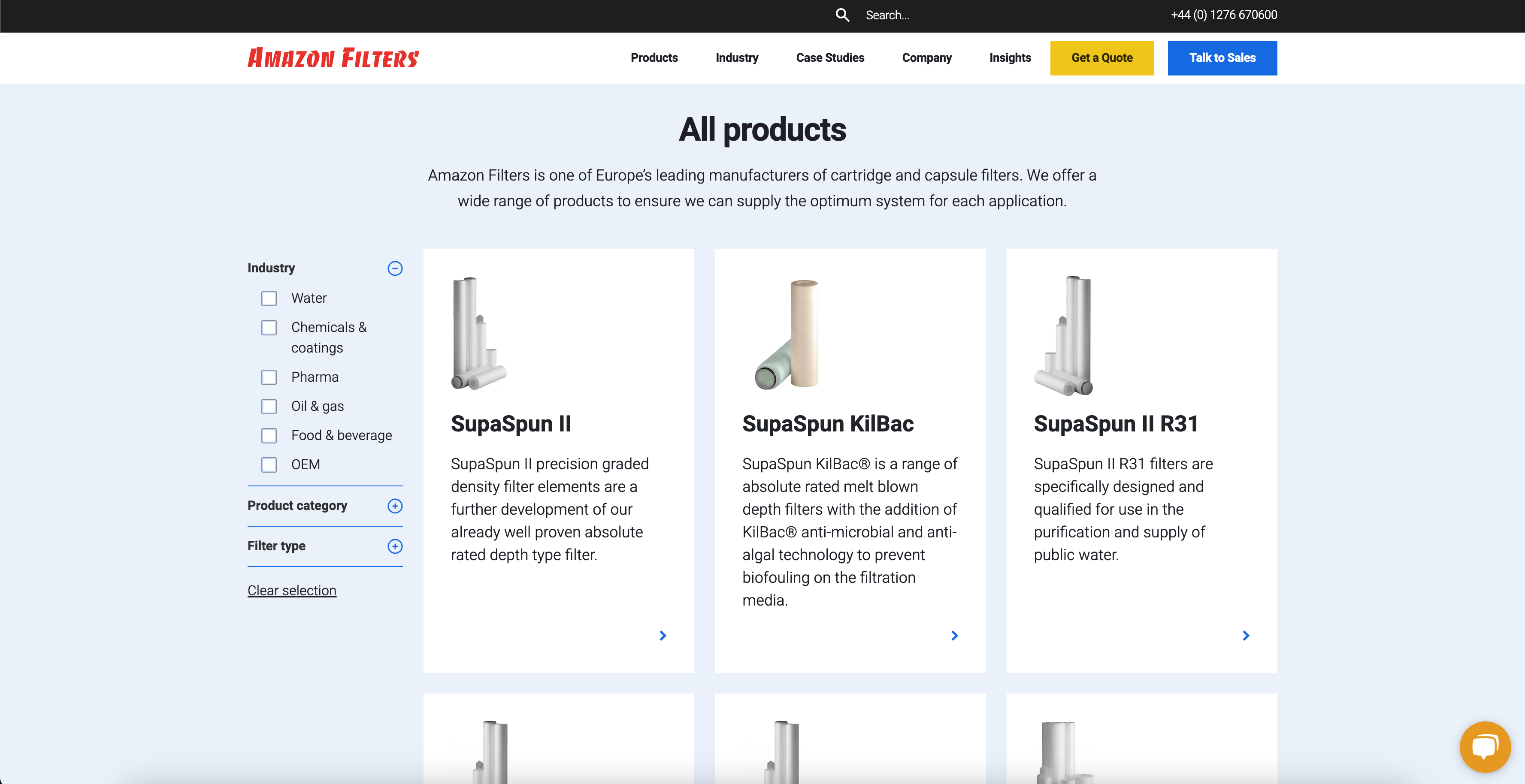Viewport: 1525px width, 784px height.
Task: Click the Talk to Sales button
Action: 1222,58
